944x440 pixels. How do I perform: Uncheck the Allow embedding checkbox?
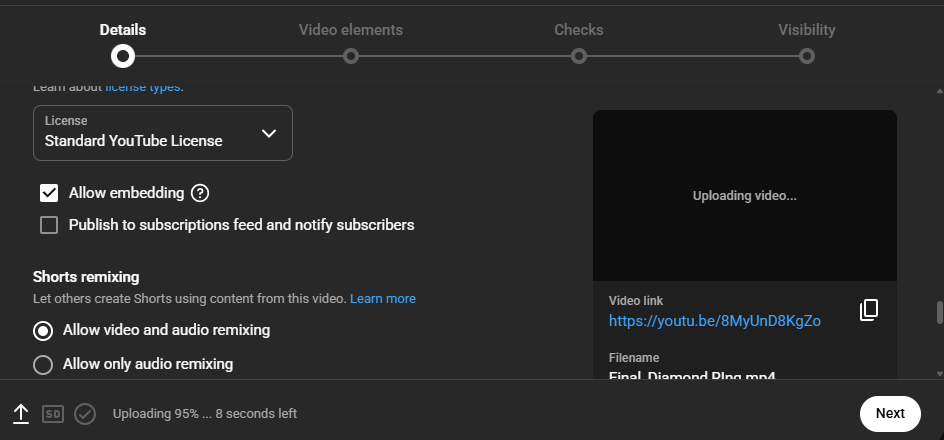tap(49, 193)
